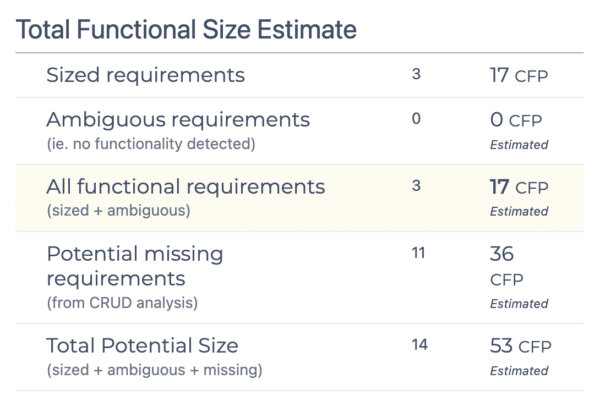Select the Ambiguous requirements row label
600x396 pixels.
coord(178,119)
